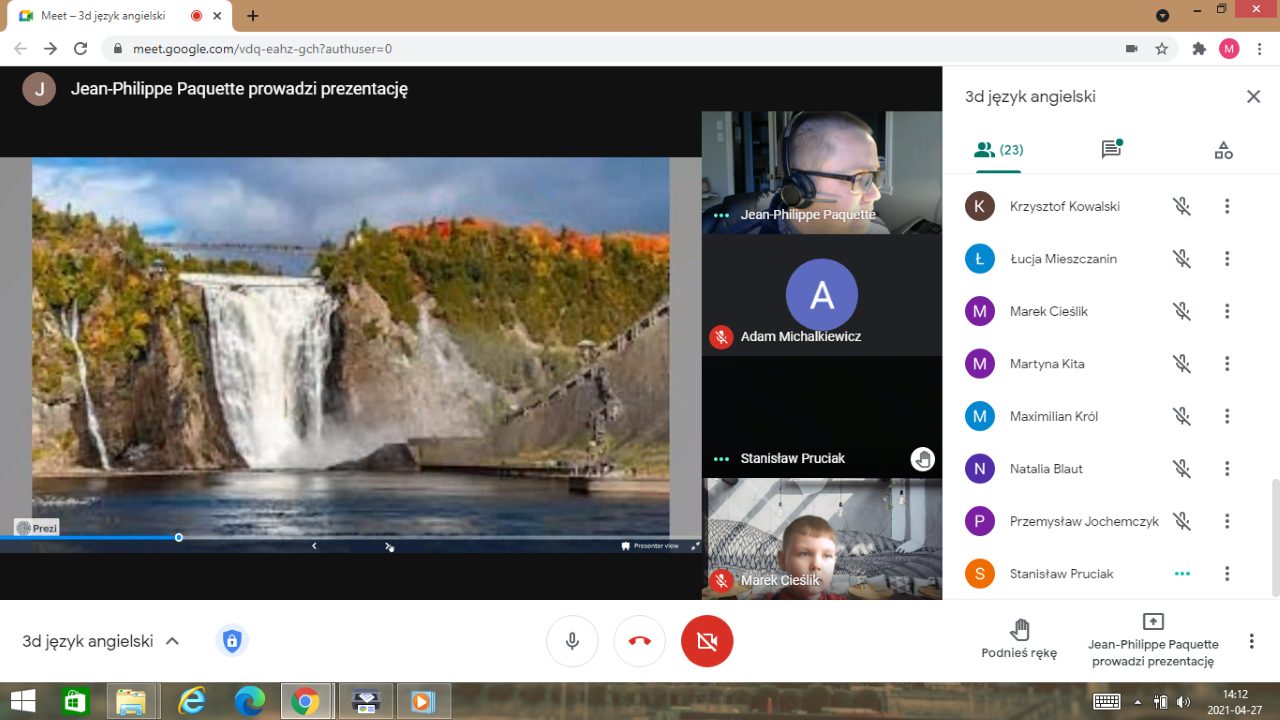Toggle the microphone button
The height and width of the screenshot is (720, 1280).
572,641
